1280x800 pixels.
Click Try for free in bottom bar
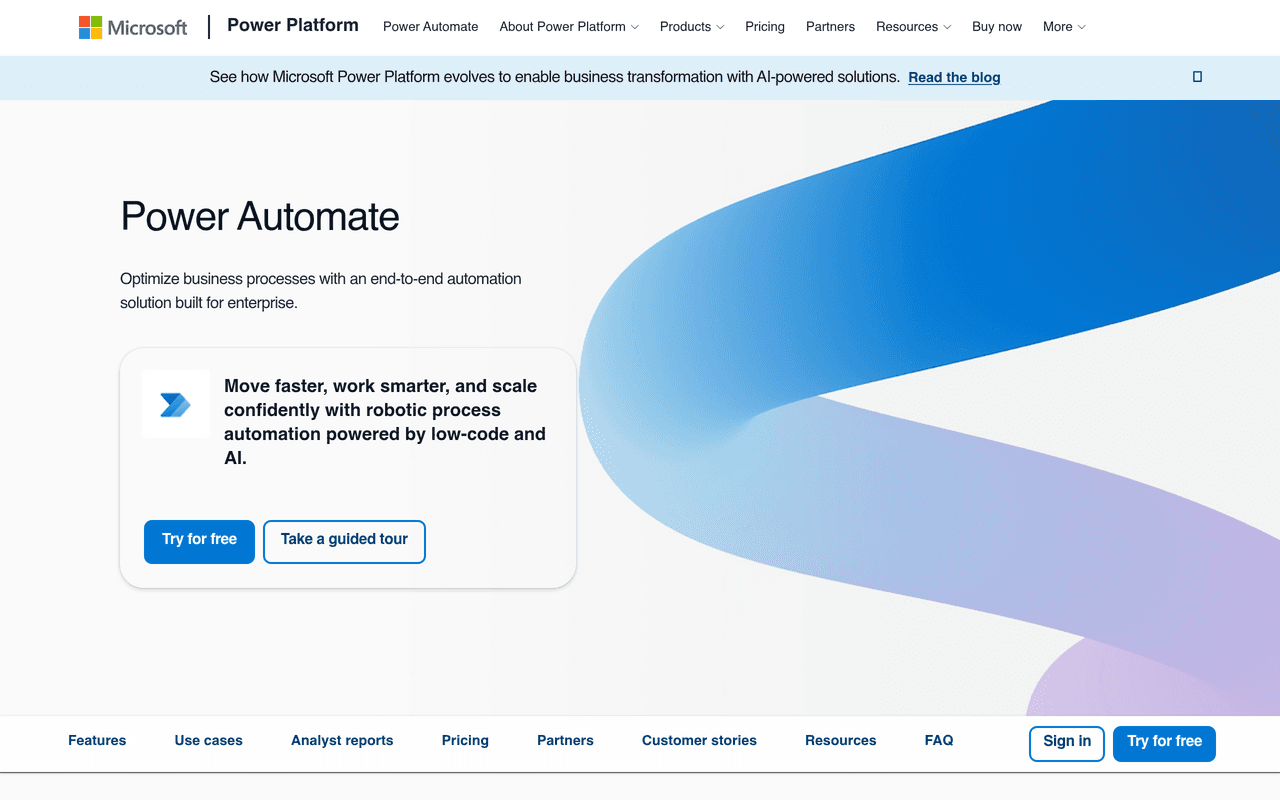click(1164, 743)
